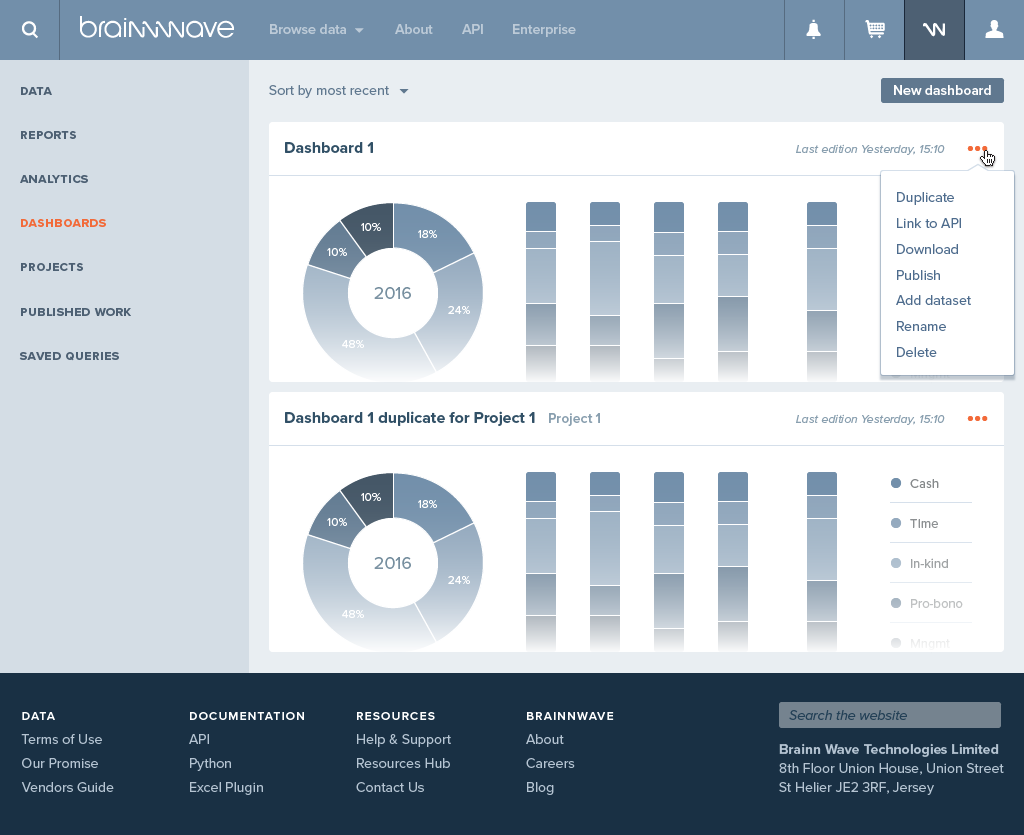Select Delete in the dashboard menu
Image resolution: width=1024 pixels, height=835 pixels.
coord(916,353)
